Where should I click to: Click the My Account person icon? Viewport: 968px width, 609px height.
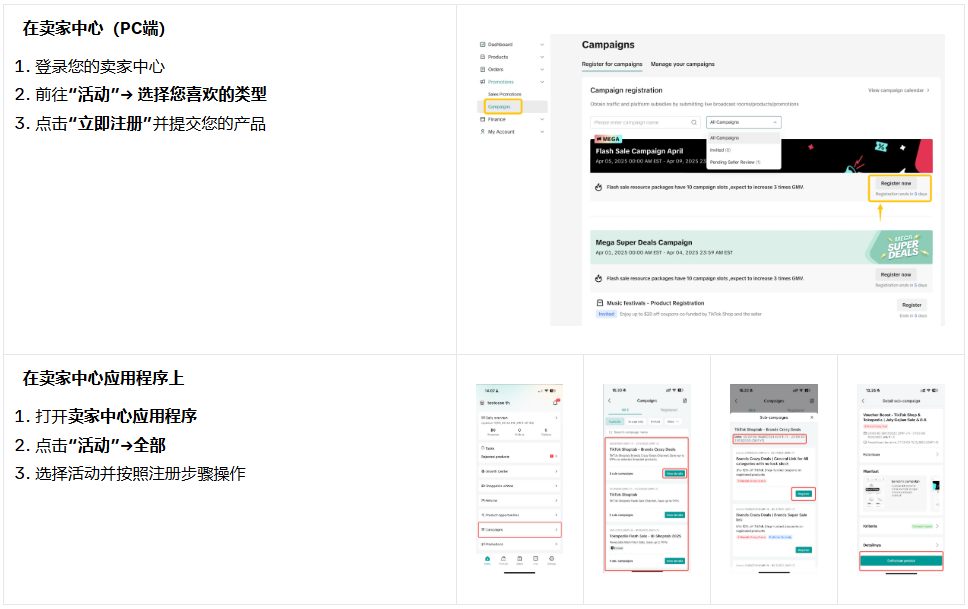482,131
